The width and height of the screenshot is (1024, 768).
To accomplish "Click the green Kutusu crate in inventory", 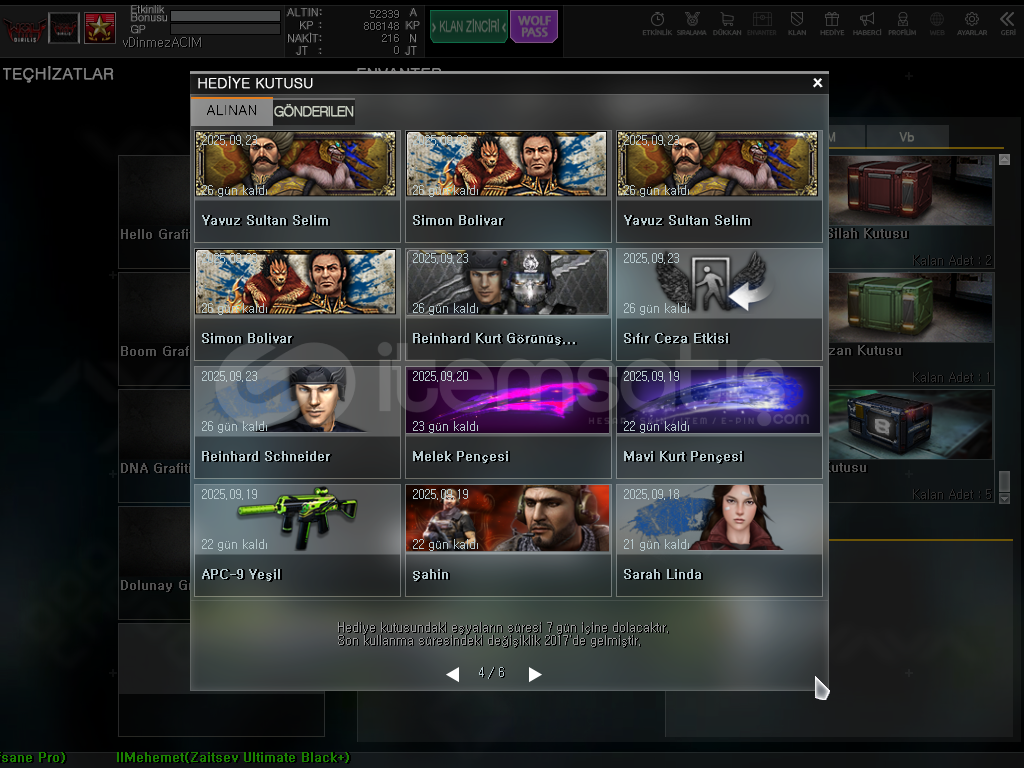I will pos(911,308).
